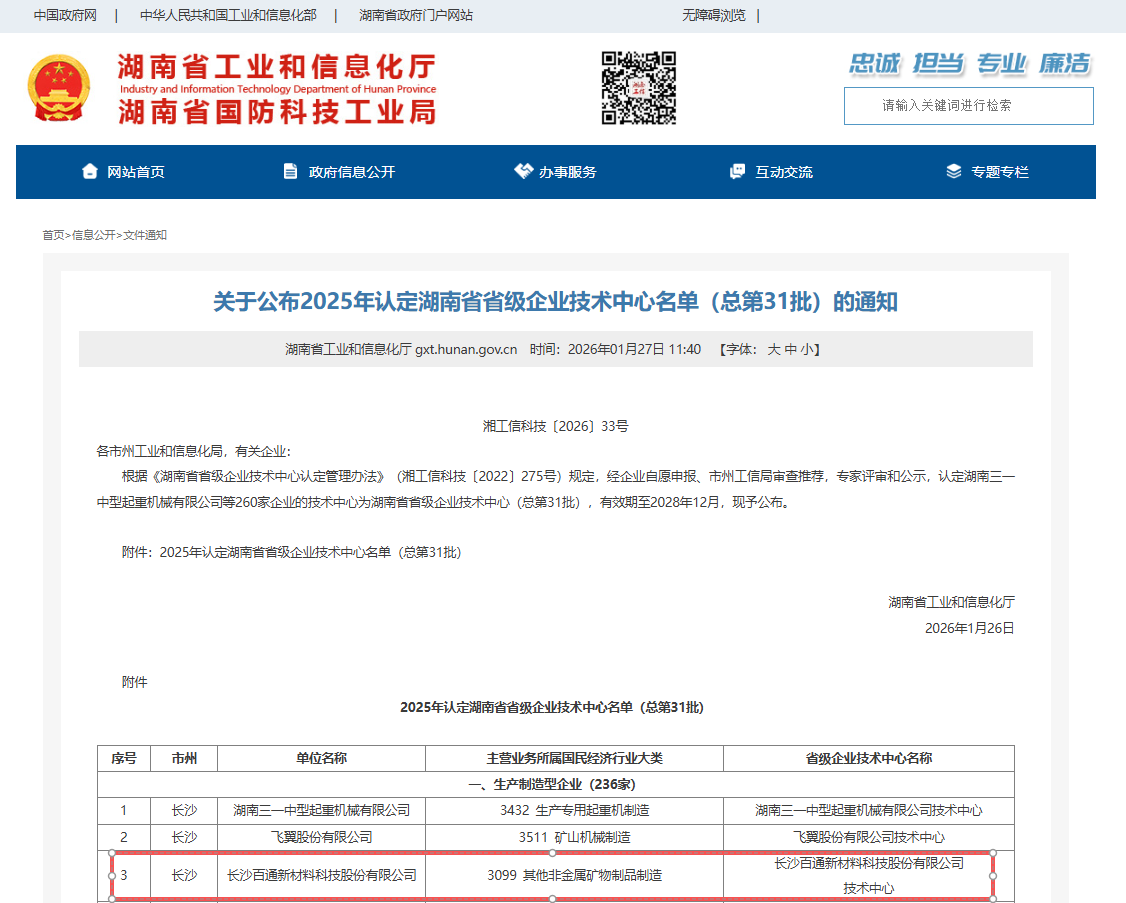
Task: Go to 文件通知 in the breadcrumb
Action: (145, 235)
